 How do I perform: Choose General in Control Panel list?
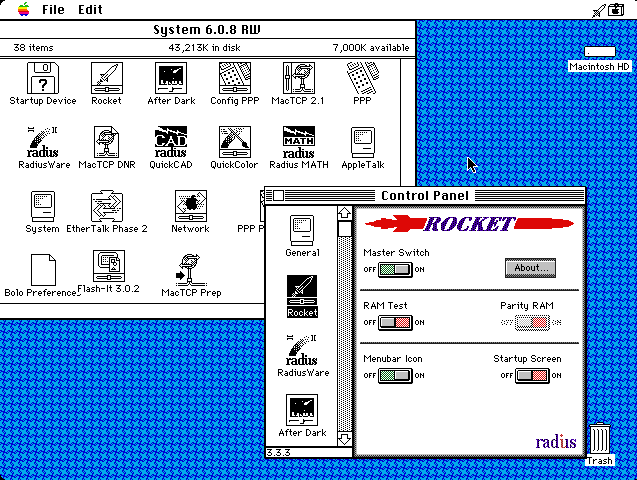coord(302,236)
